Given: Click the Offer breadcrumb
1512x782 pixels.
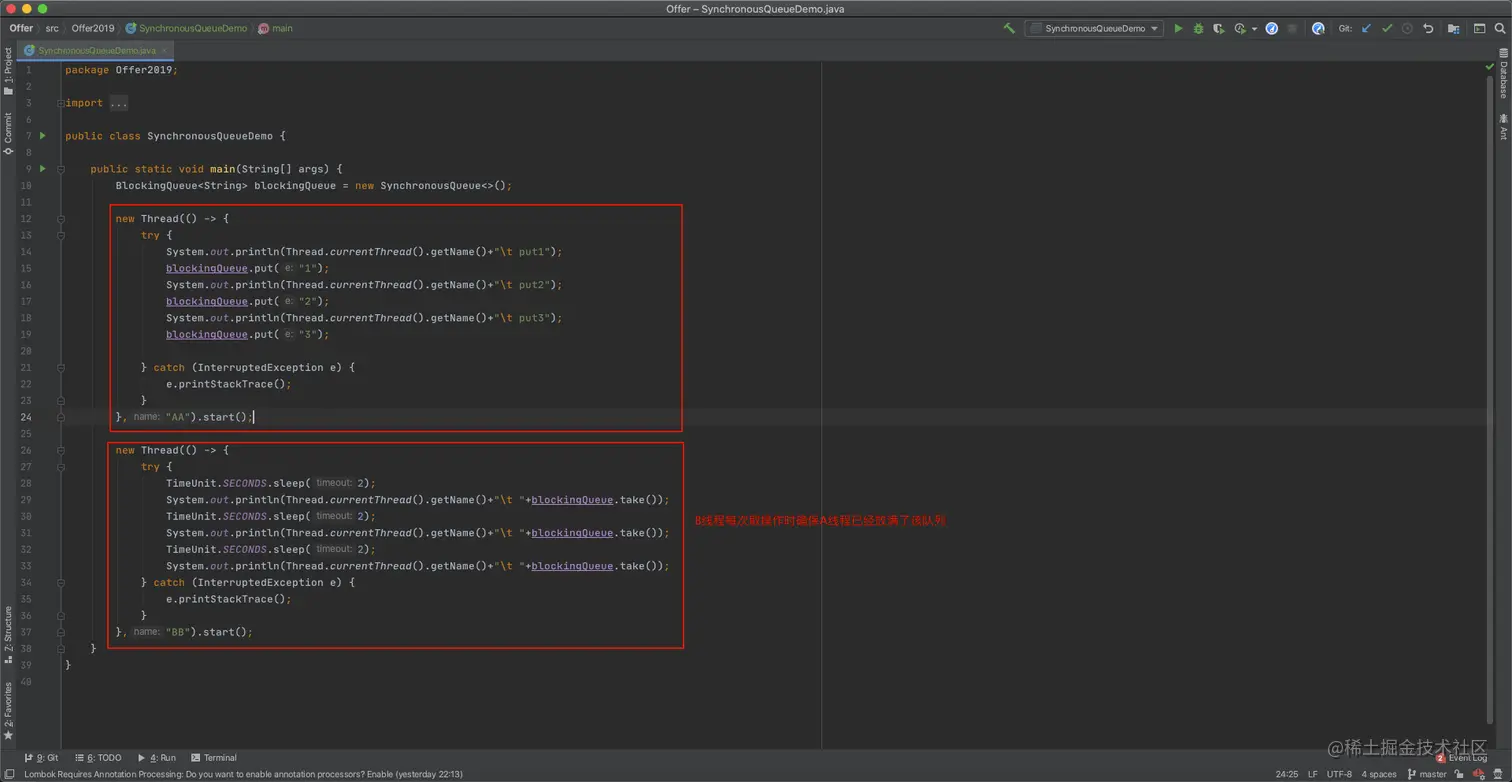Looking at the screenshot, I should pyautogui.click(x=21, y=29).
